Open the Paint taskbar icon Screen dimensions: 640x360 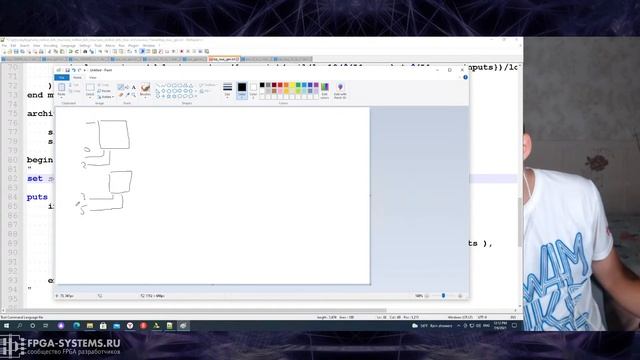183,326
